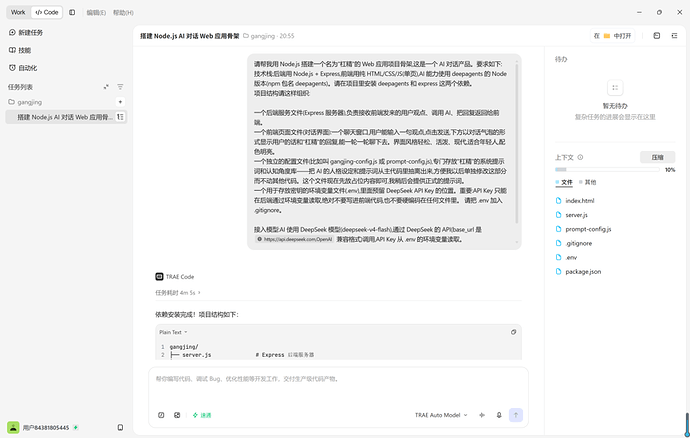
Task: Expand task duration 任务耗时 4m 5s
Action: tap(178, 293)
